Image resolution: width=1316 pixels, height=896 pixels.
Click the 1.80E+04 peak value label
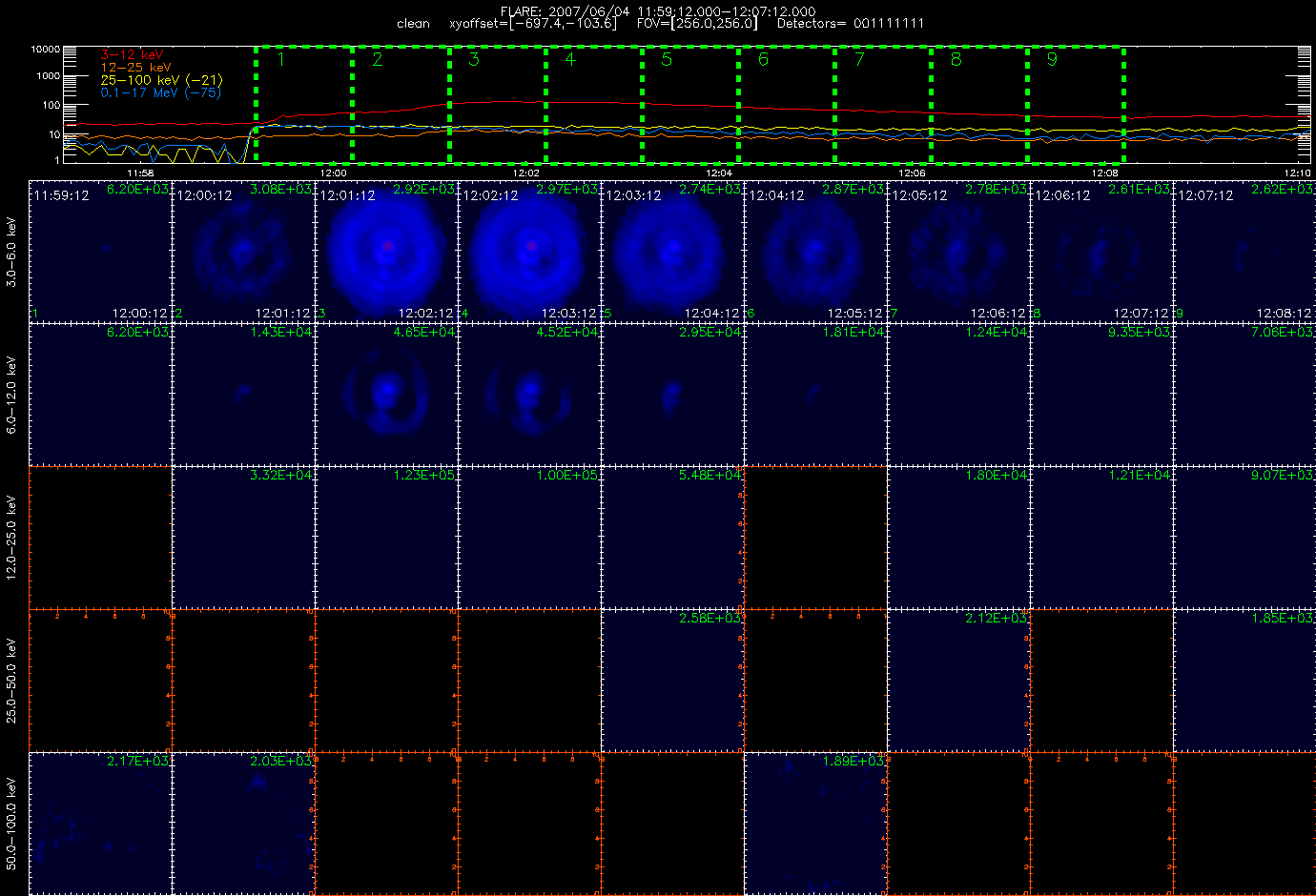pos(997,476)
